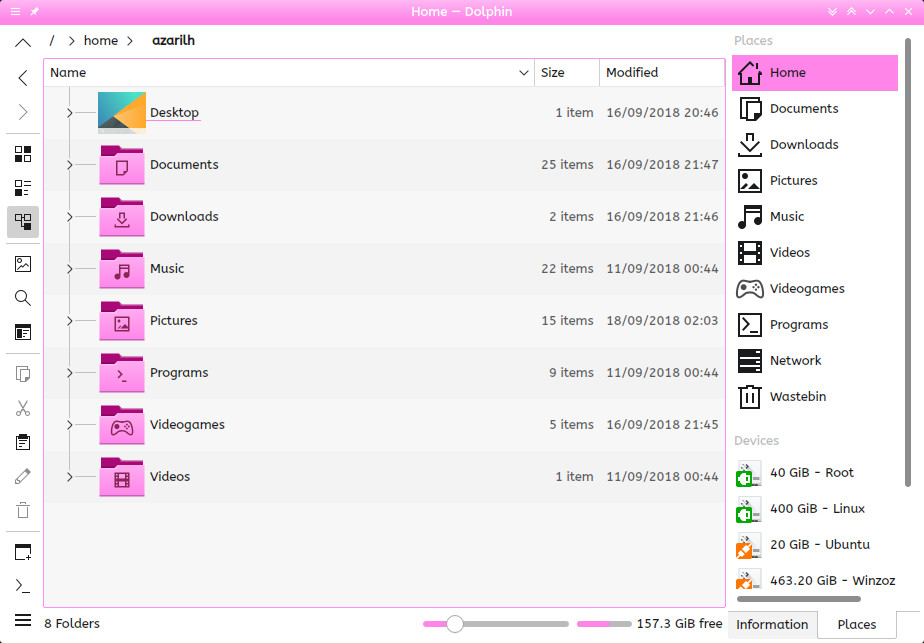The width and height of the screenshot is (924, 643).
Task: Switch to the Information tab
Action: point(772,625)
